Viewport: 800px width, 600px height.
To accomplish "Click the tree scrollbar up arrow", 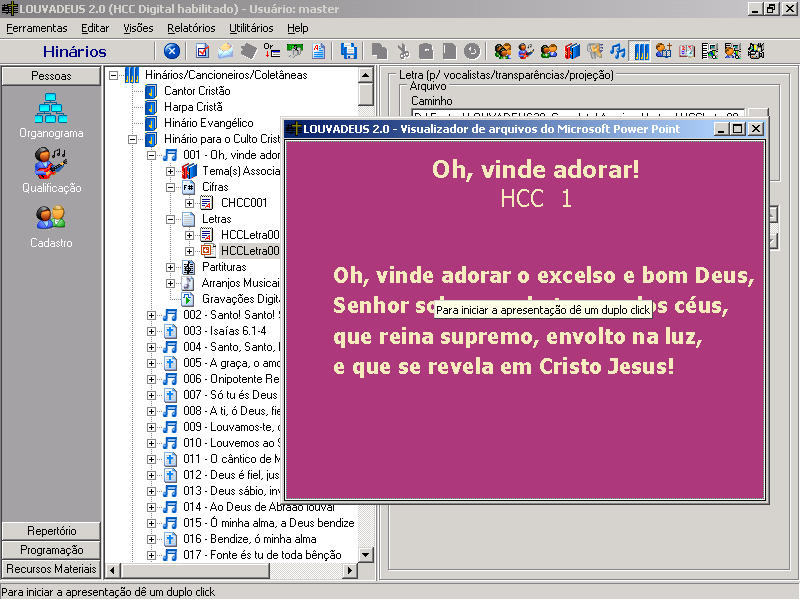I will 365,75.
